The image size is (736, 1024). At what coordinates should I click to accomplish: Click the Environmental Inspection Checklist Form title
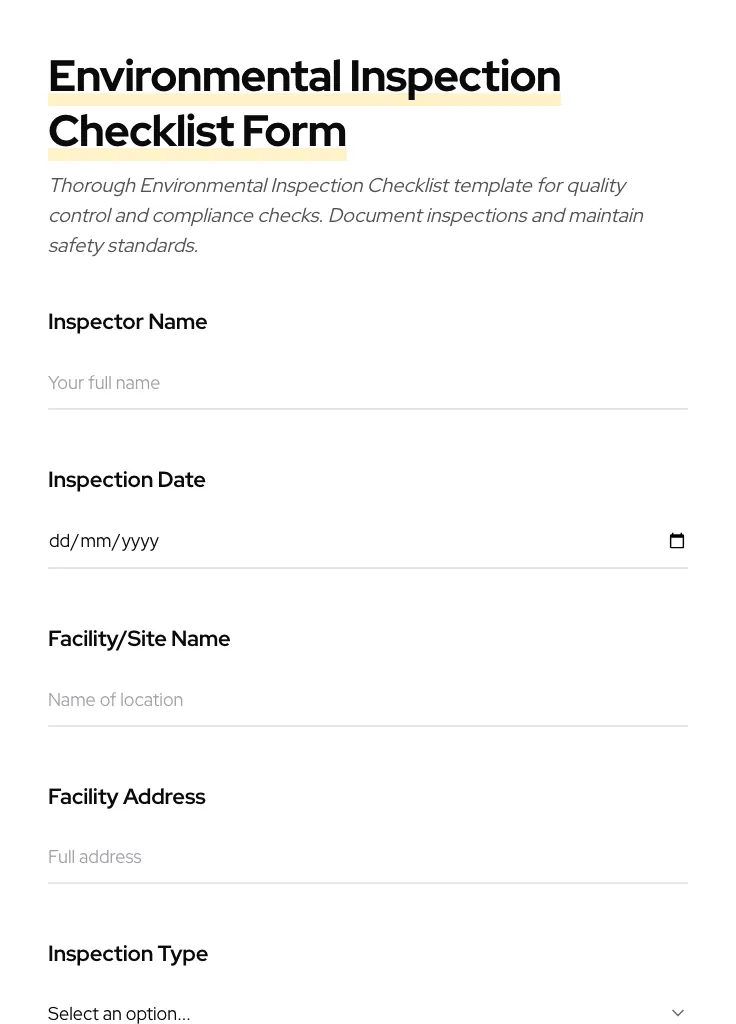[x=304, y=103]
